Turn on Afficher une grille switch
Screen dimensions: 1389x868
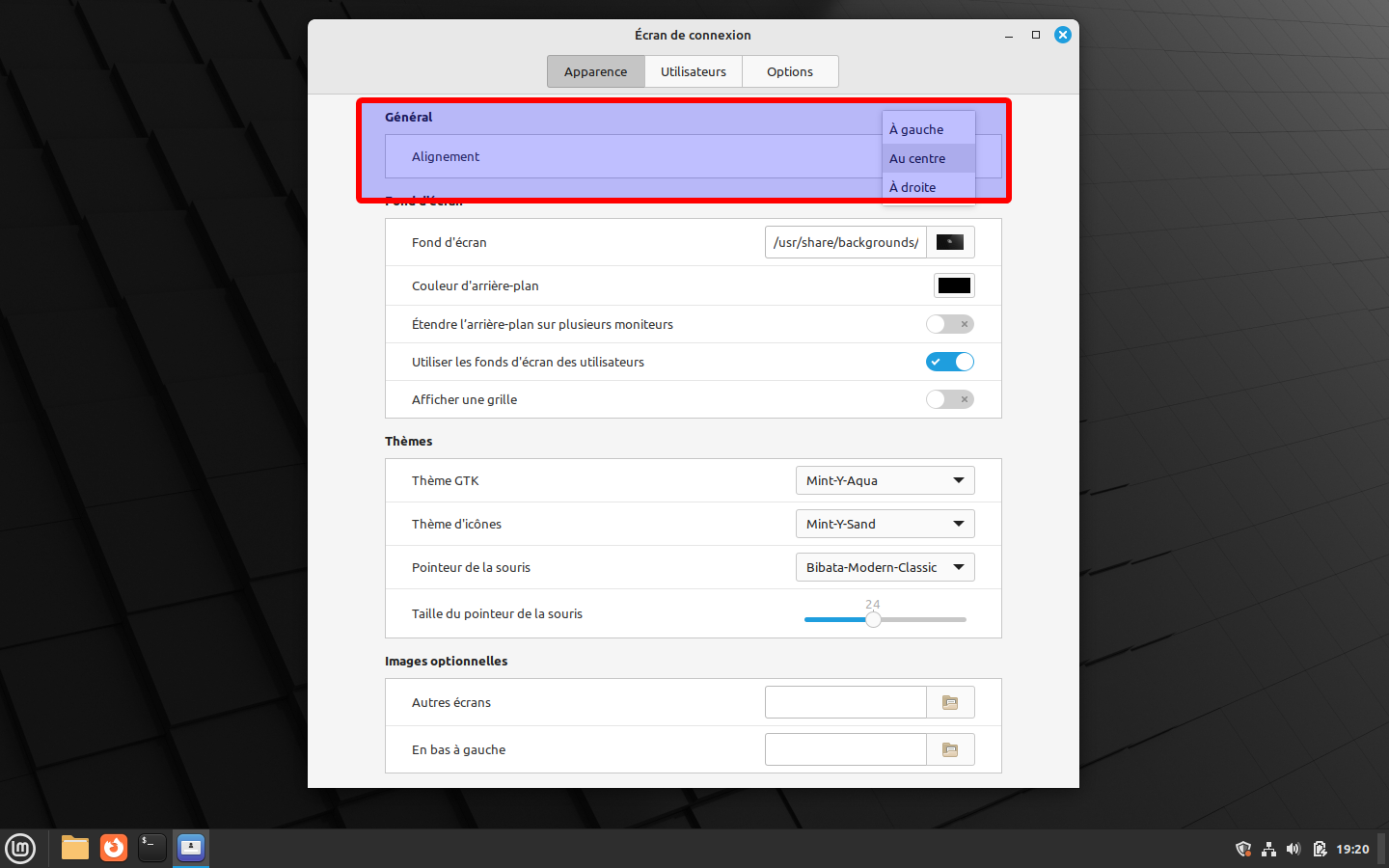[x=950, y=399]
